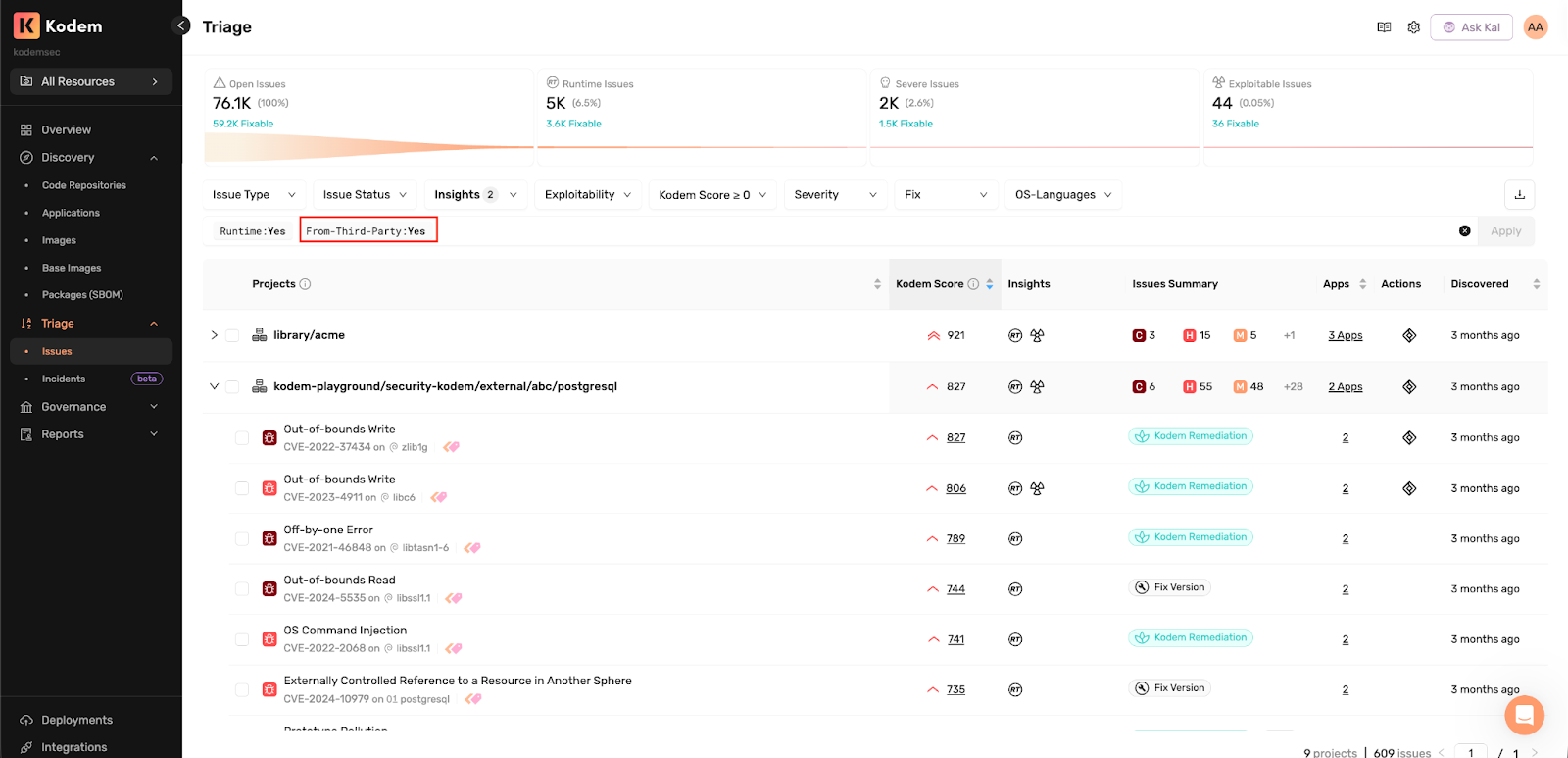1568x758 pixels.
Task: Click action icon for CVE-2022-37434 row
Action: point(1409,437)
